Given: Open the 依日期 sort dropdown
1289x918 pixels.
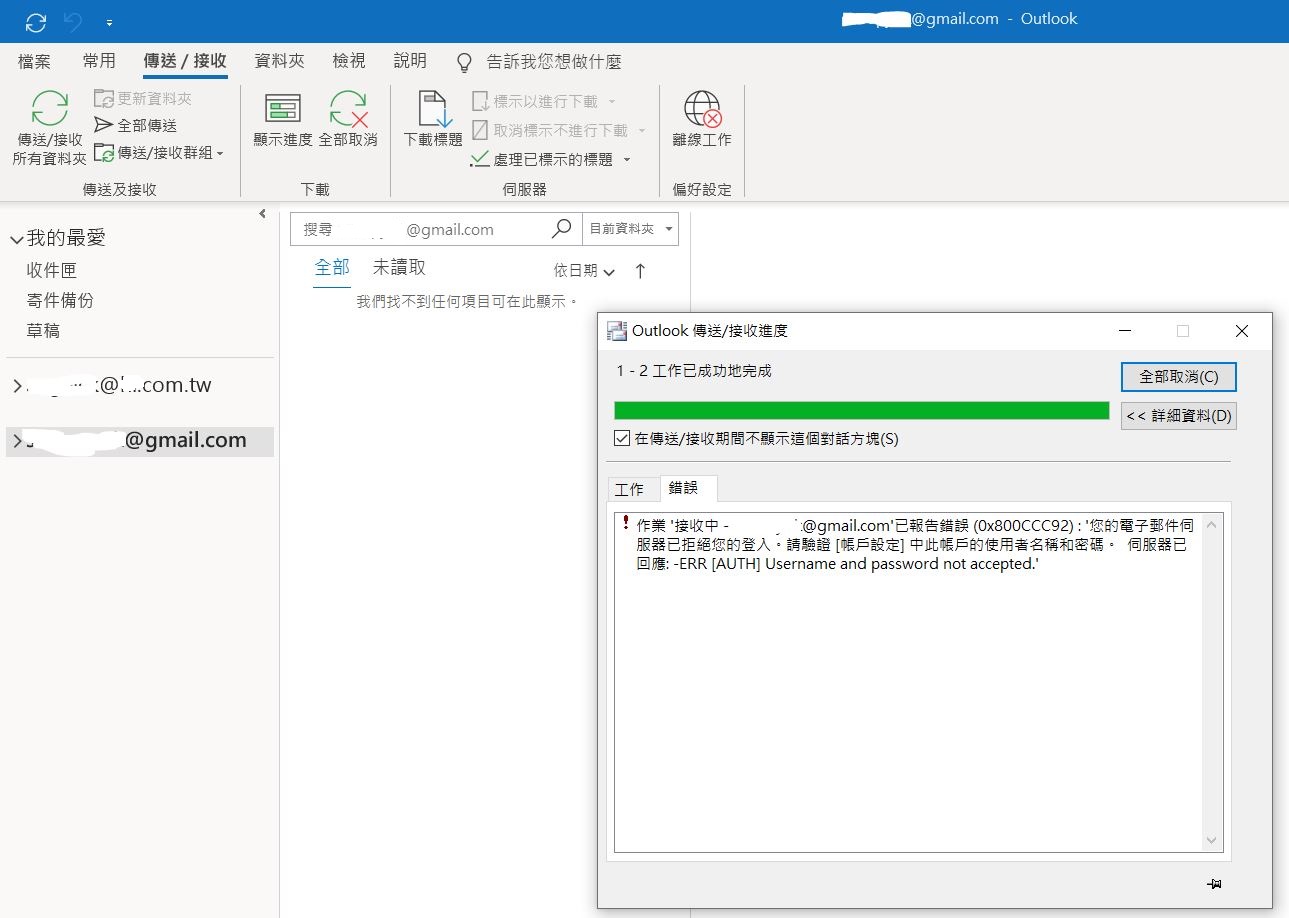Looking at the screenshot, I should point(584,271).
